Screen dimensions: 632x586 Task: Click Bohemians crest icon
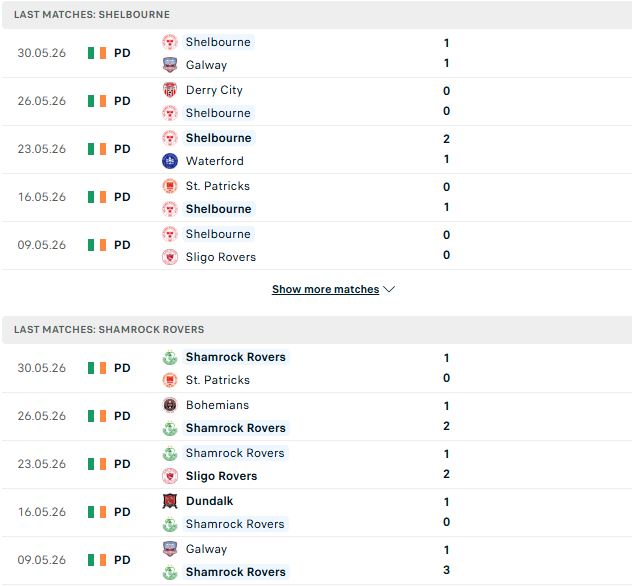(x=170, y=405)
